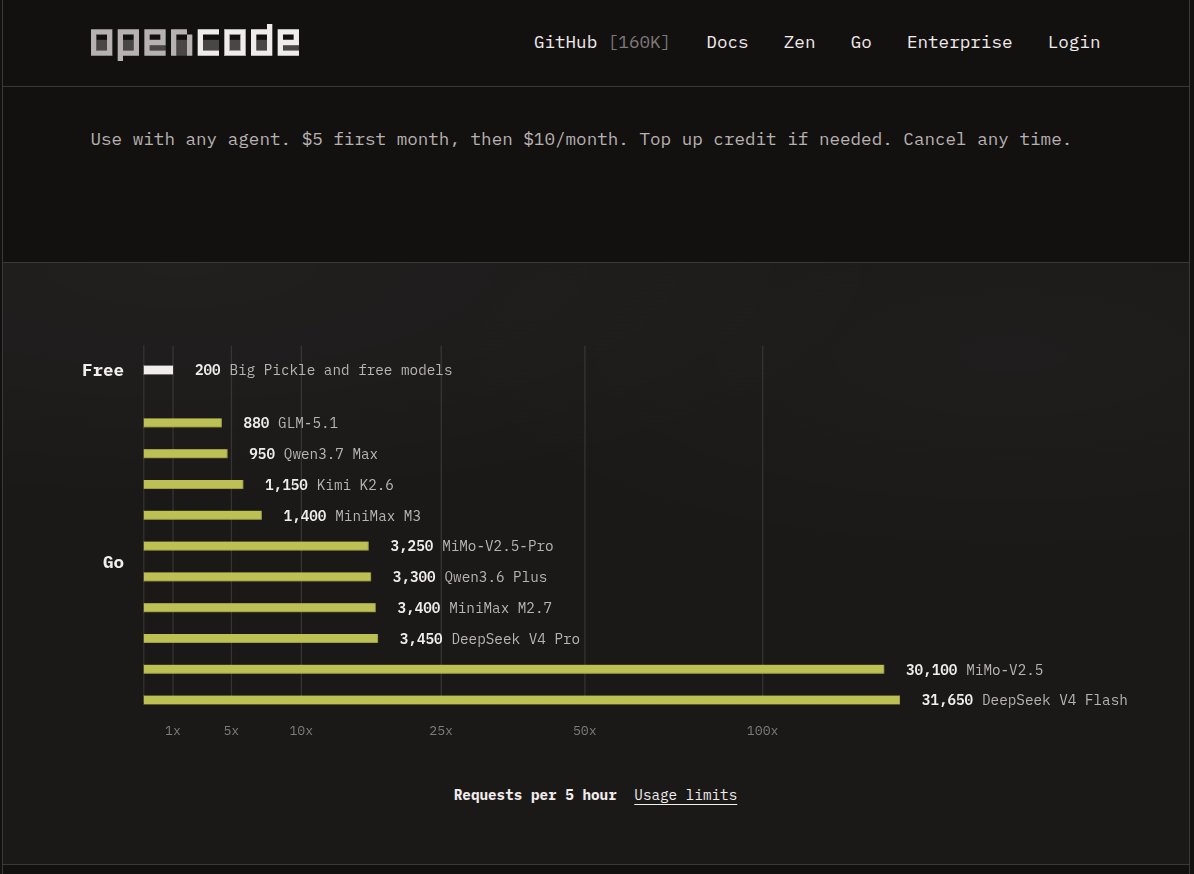1194x874 pixels.
Task: Open the GitHub [160K] link
Action: pyautogui.click(x=601, y=43)
